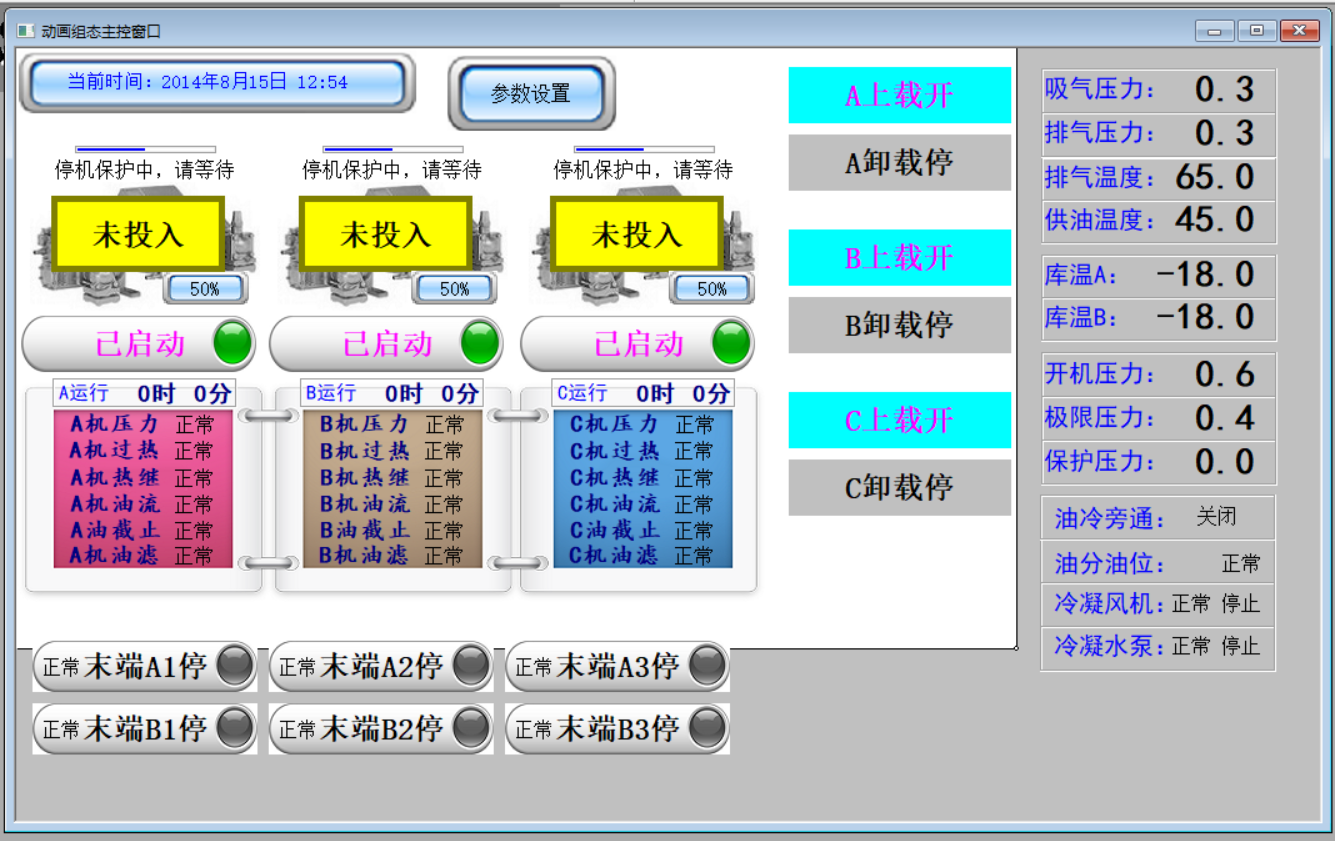The image size is (1335, 841).
Task: Click the 未投入 label on compressor A
Action: (x=138, y=233)
